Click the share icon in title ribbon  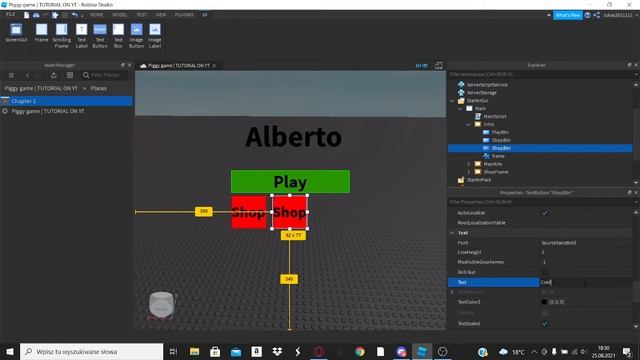click(596, 15)
